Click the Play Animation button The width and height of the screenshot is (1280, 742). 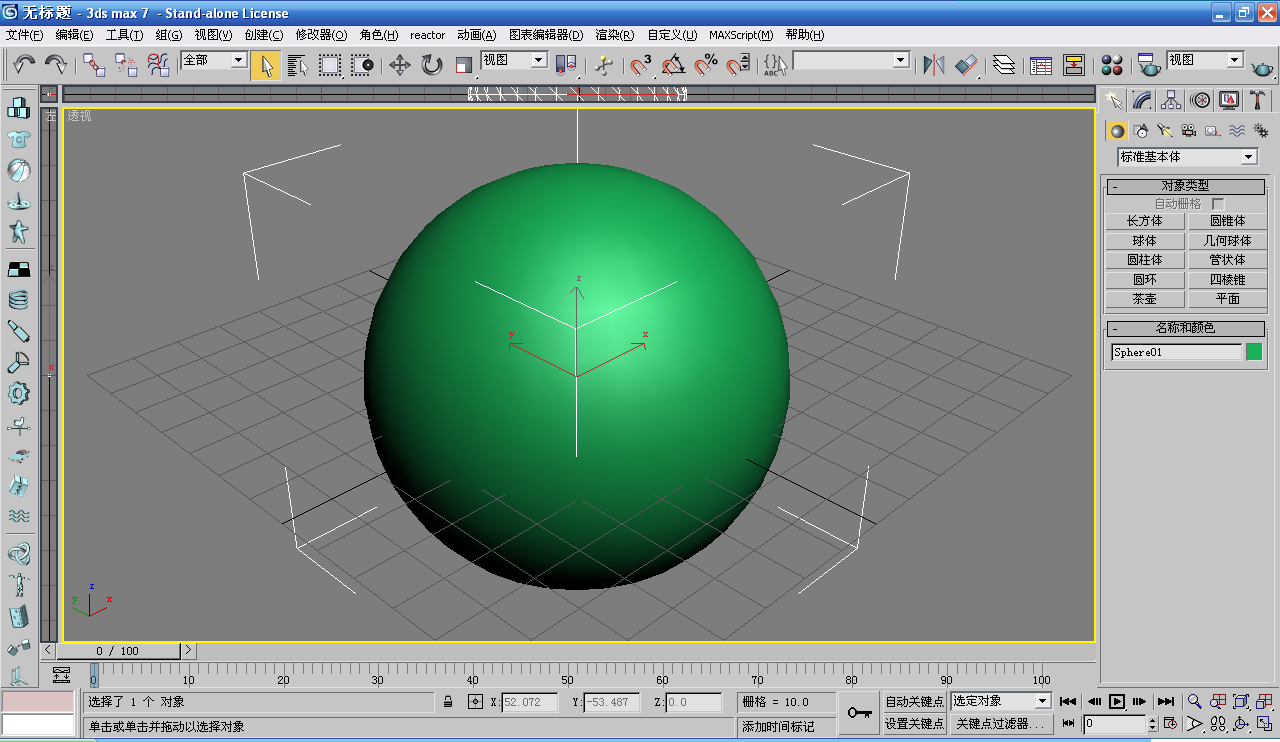coord(1117,702)
